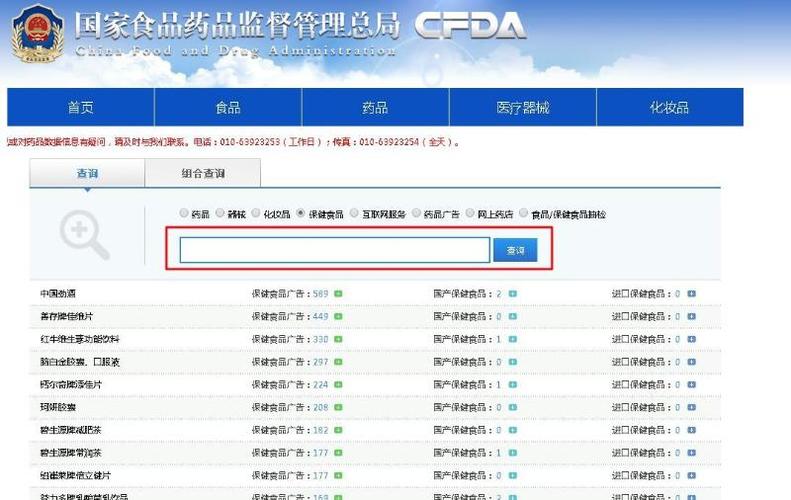This screenshot has height=500, width=791.
Task: Expand 进口保健食品 plus in 碧生源牌减肥茶 row
Action: click(x=692, y=430)
